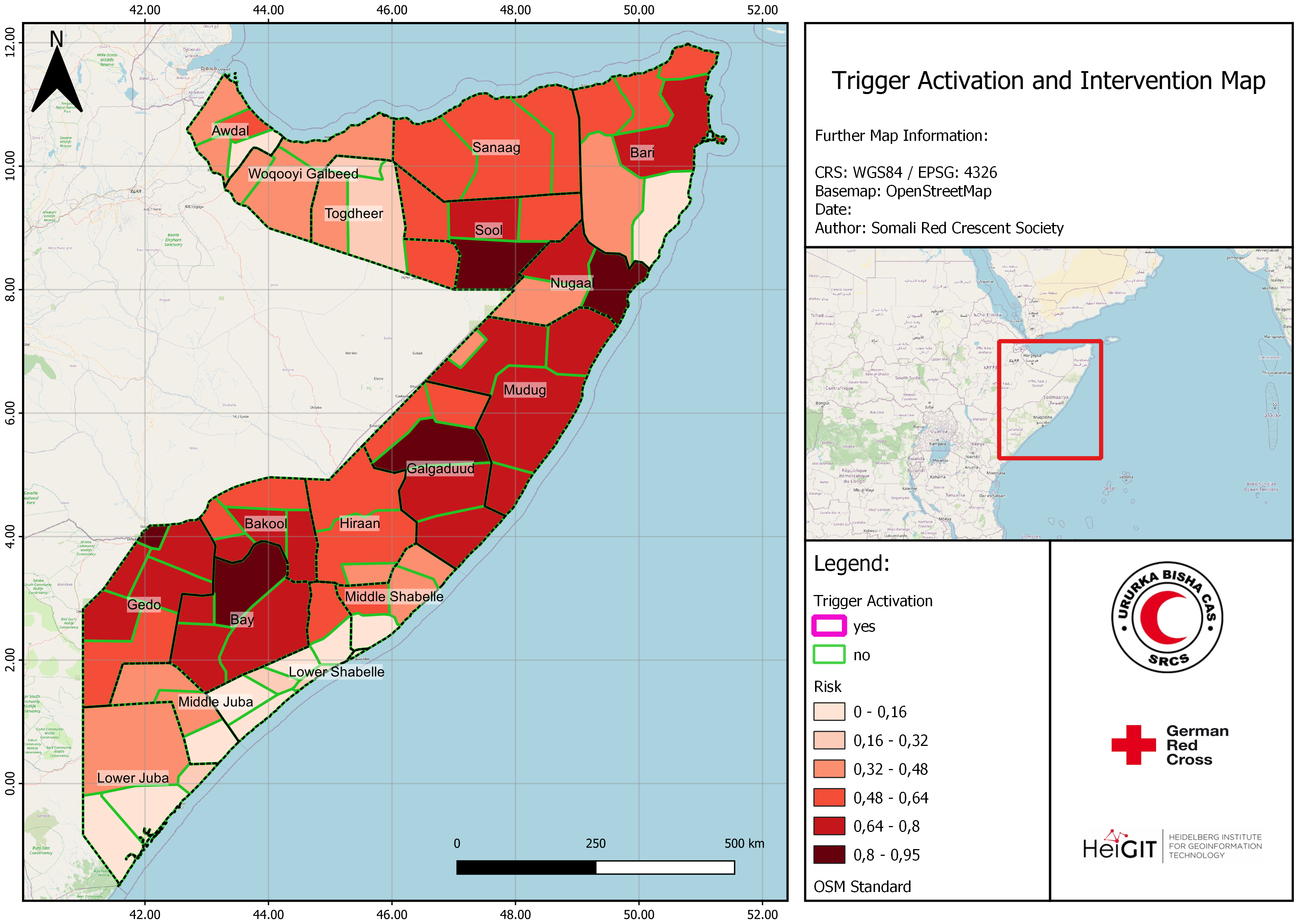Viewport: 1307px width, 924px height.
Task: Click the 0 - 0,16 risk swatch
Action: 829,712
